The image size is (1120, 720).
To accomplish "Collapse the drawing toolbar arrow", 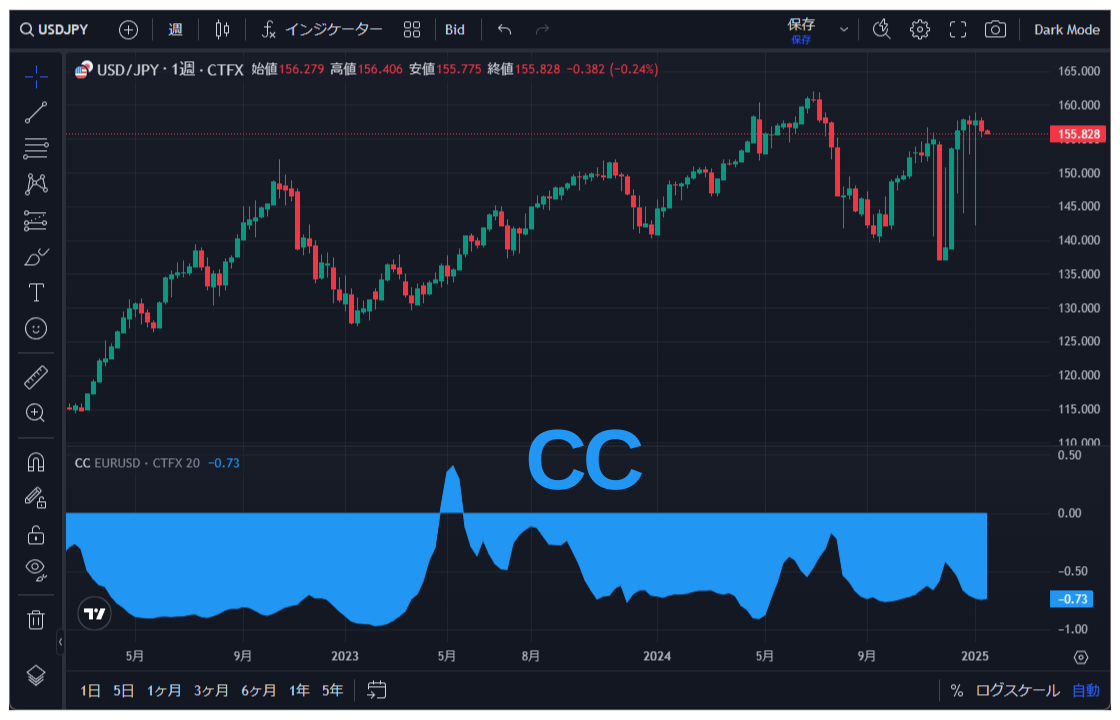I will pyautogui.click(x=60, y=641).
